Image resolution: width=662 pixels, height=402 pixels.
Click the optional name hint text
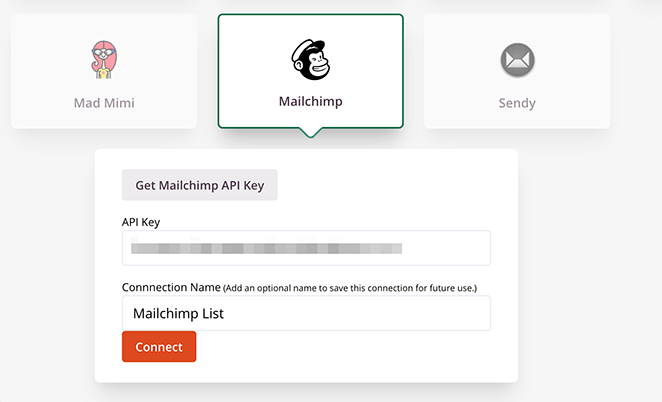[x=350, y=288]
